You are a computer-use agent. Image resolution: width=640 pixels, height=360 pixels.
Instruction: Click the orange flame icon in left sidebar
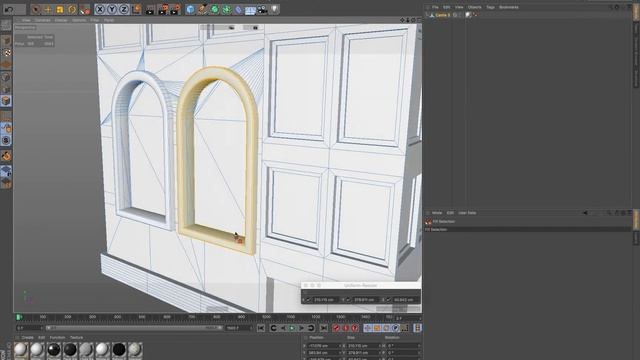[6, 156]
